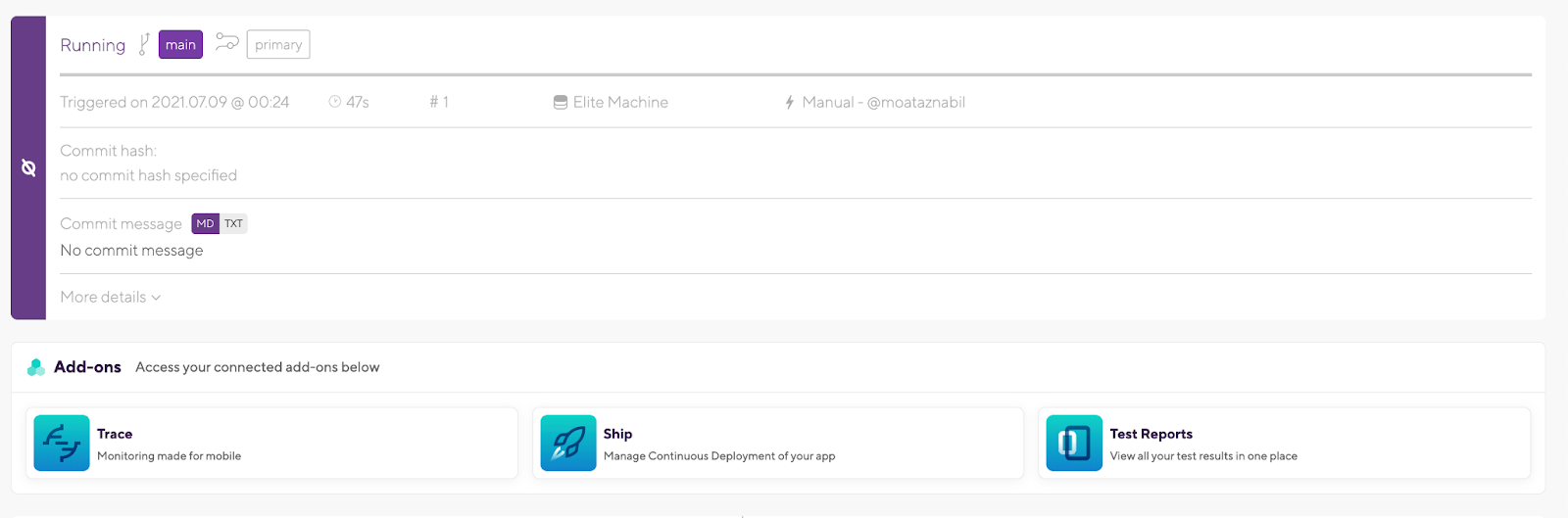
Task: Click 'Access your connected add-ons below' text
Action: (258, 367)
